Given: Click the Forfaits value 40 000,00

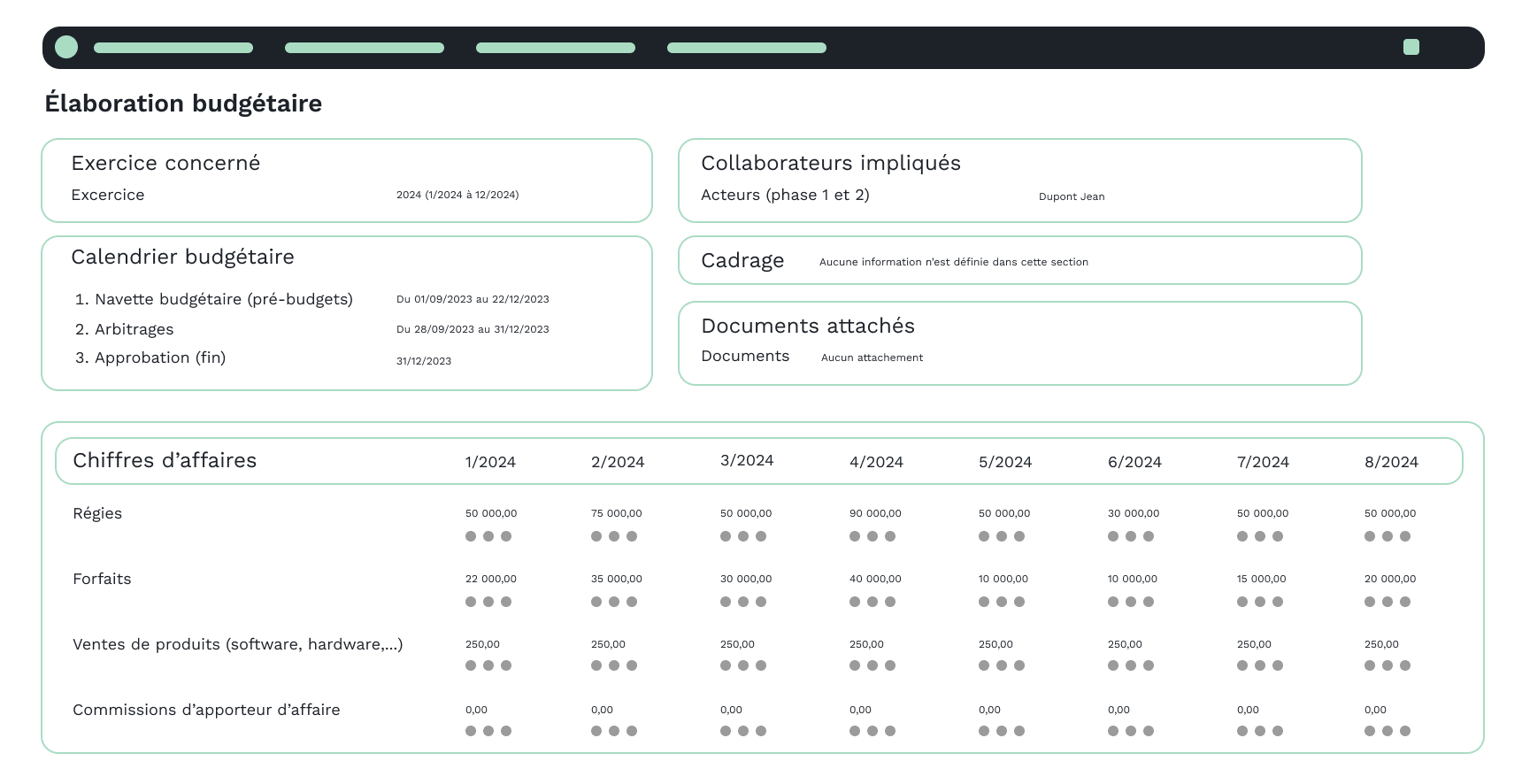Looking at the screenshot, I should pyautogui.click(x=875, y=579).
